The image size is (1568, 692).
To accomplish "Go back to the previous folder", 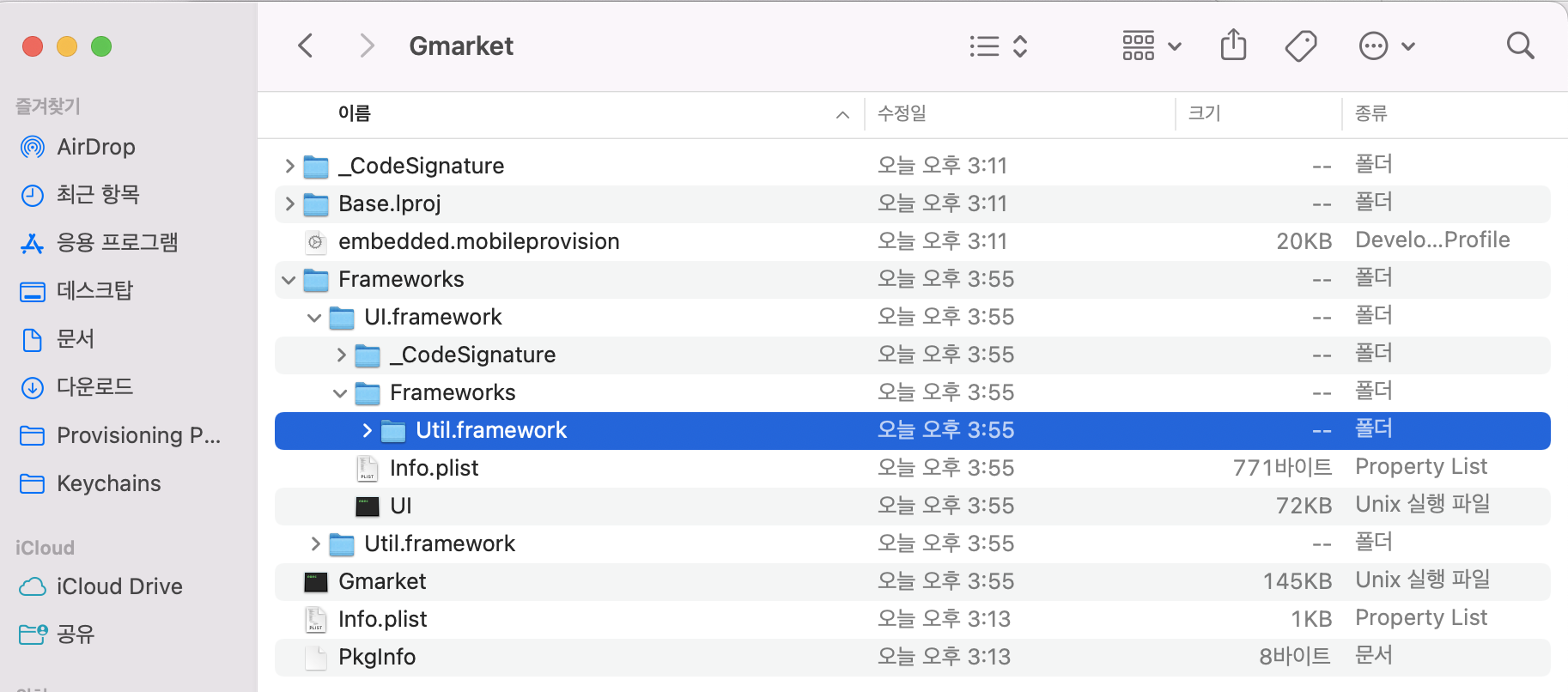I will pos(306,46).
